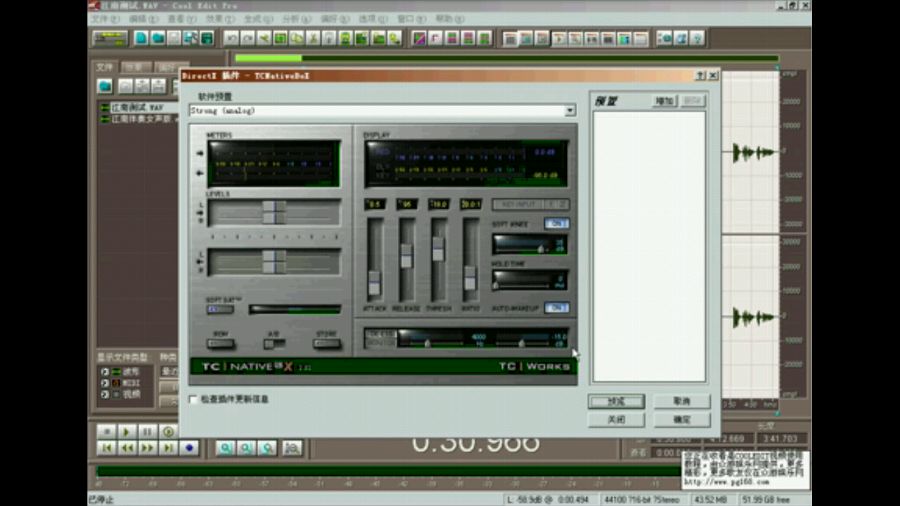The width and height of the screenshot is (900, 506).
Task: Click the Ratio slider handle
Action: coord(470,278)
